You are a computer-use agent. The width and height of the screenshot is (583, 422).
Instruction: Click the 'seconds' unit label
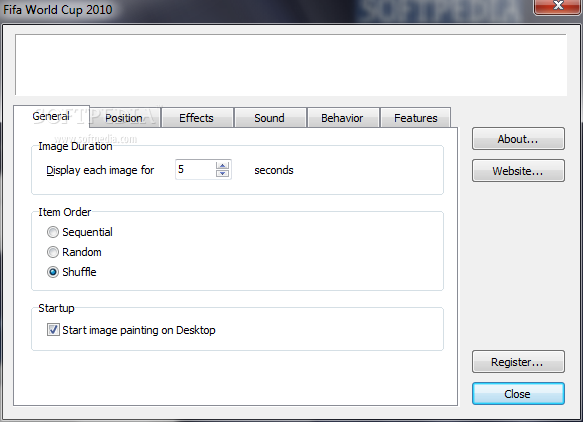click(274, 170)
